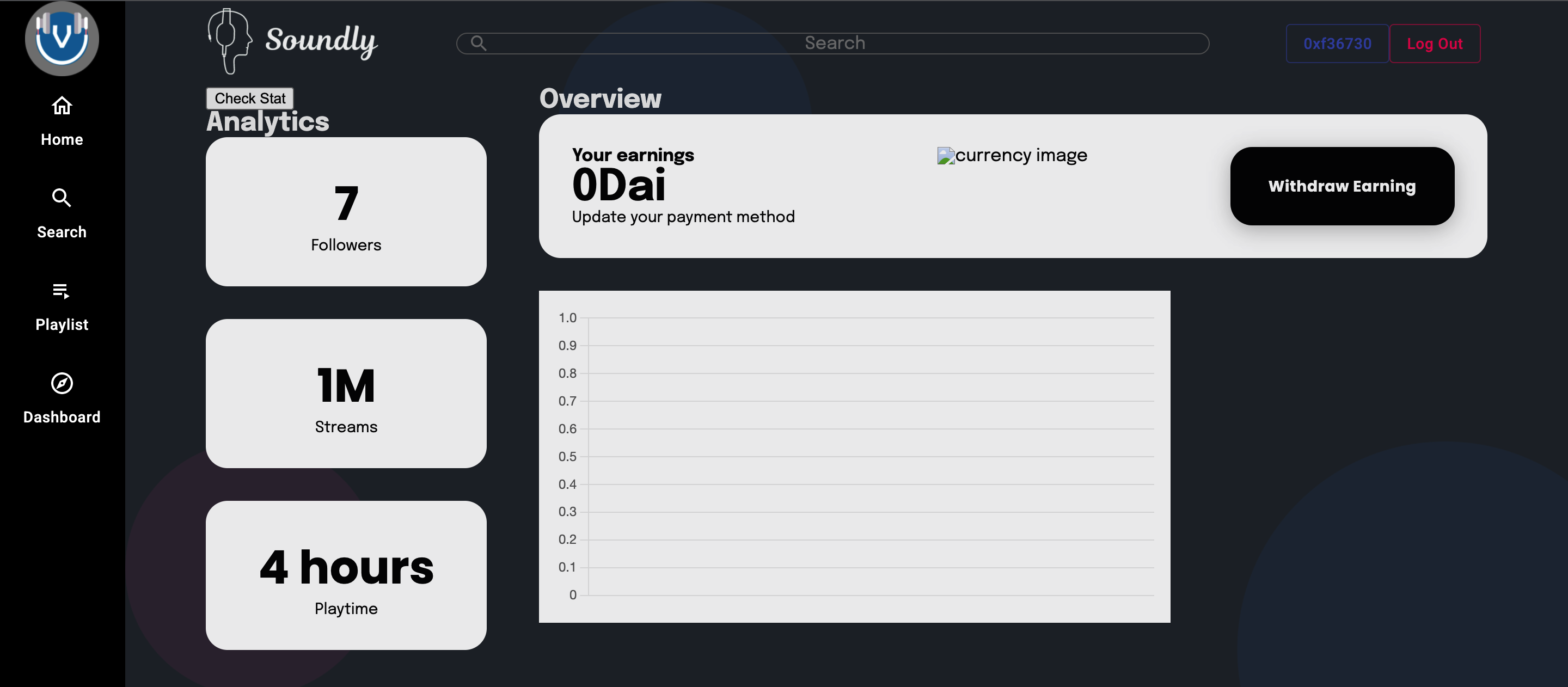Screen dimensions: 1568x687
Task: Click the Streams label text
Action: tap(346, 427)
